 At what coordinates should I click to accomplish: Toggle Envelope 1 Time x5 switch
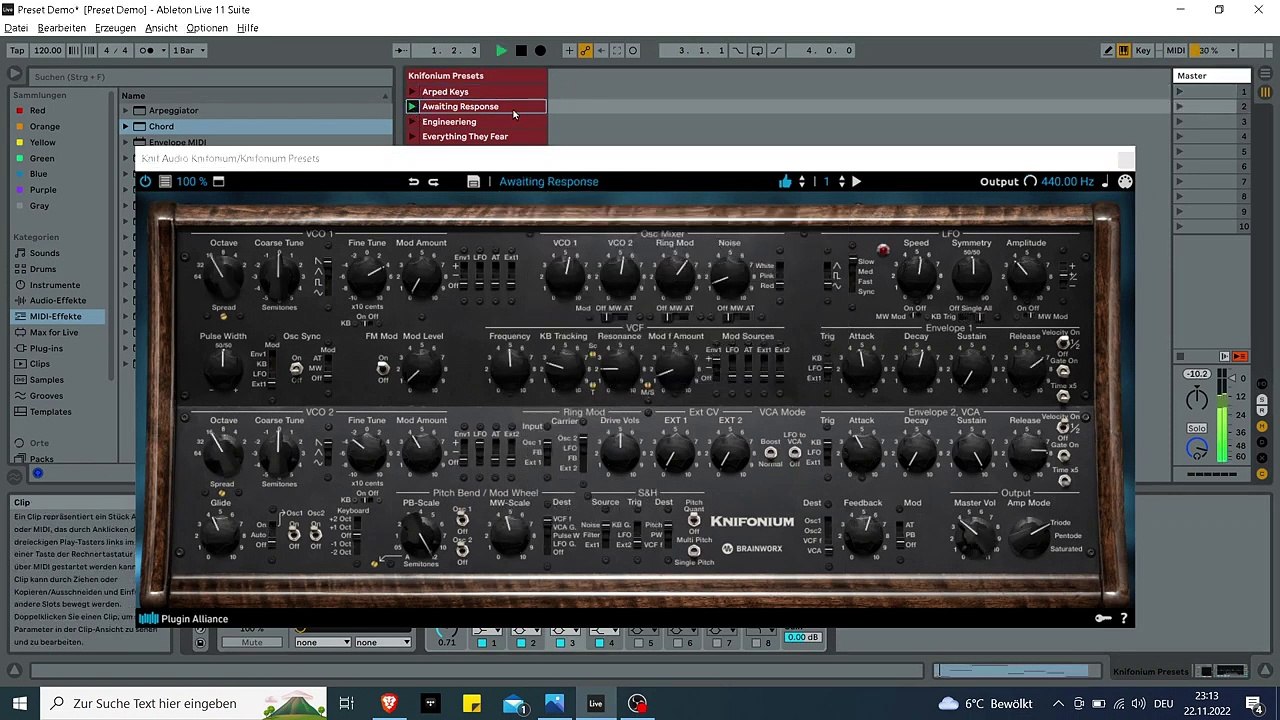(1063, 395)
